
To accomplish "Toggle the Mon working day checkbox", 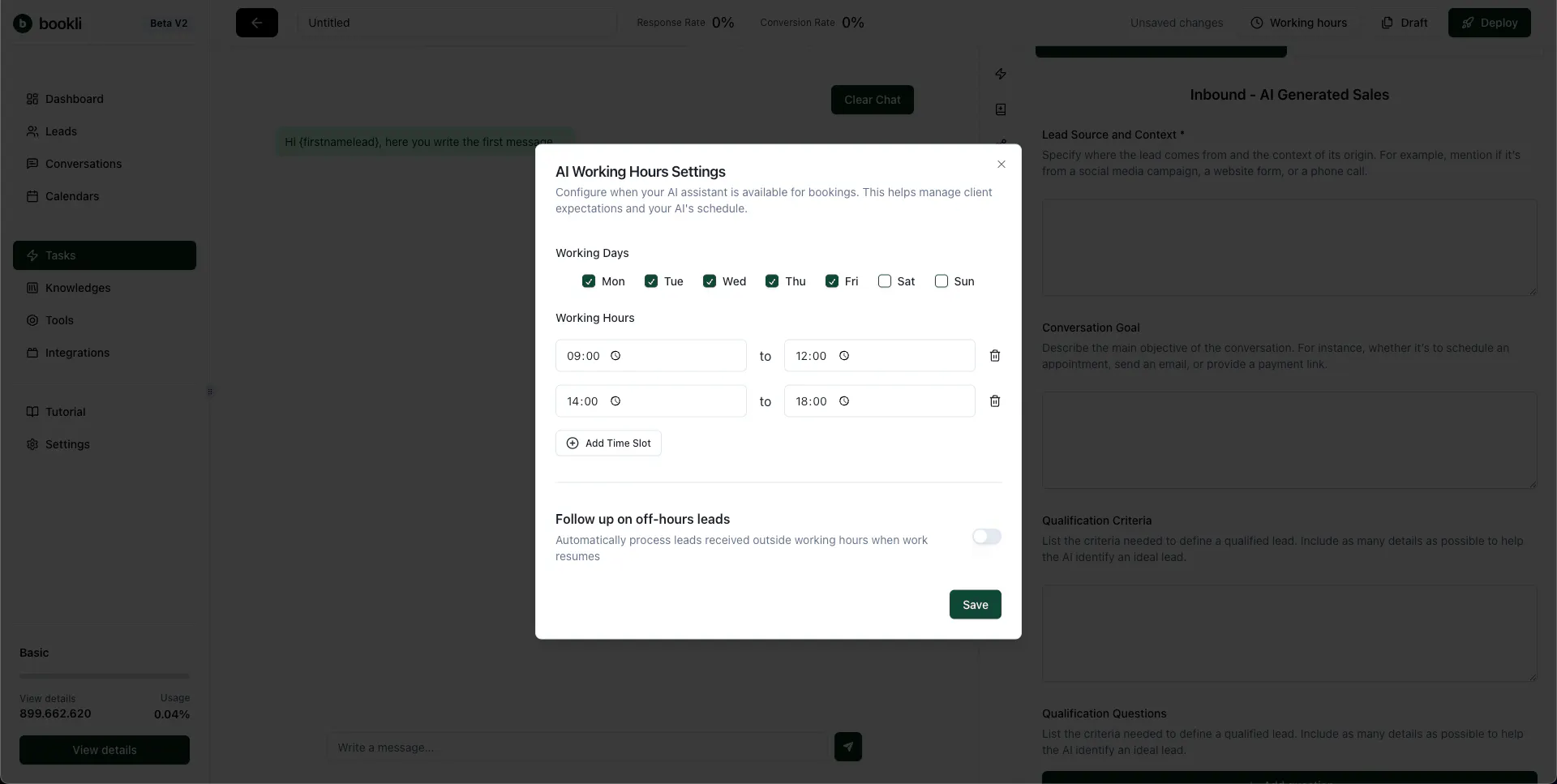I will 589,281.
